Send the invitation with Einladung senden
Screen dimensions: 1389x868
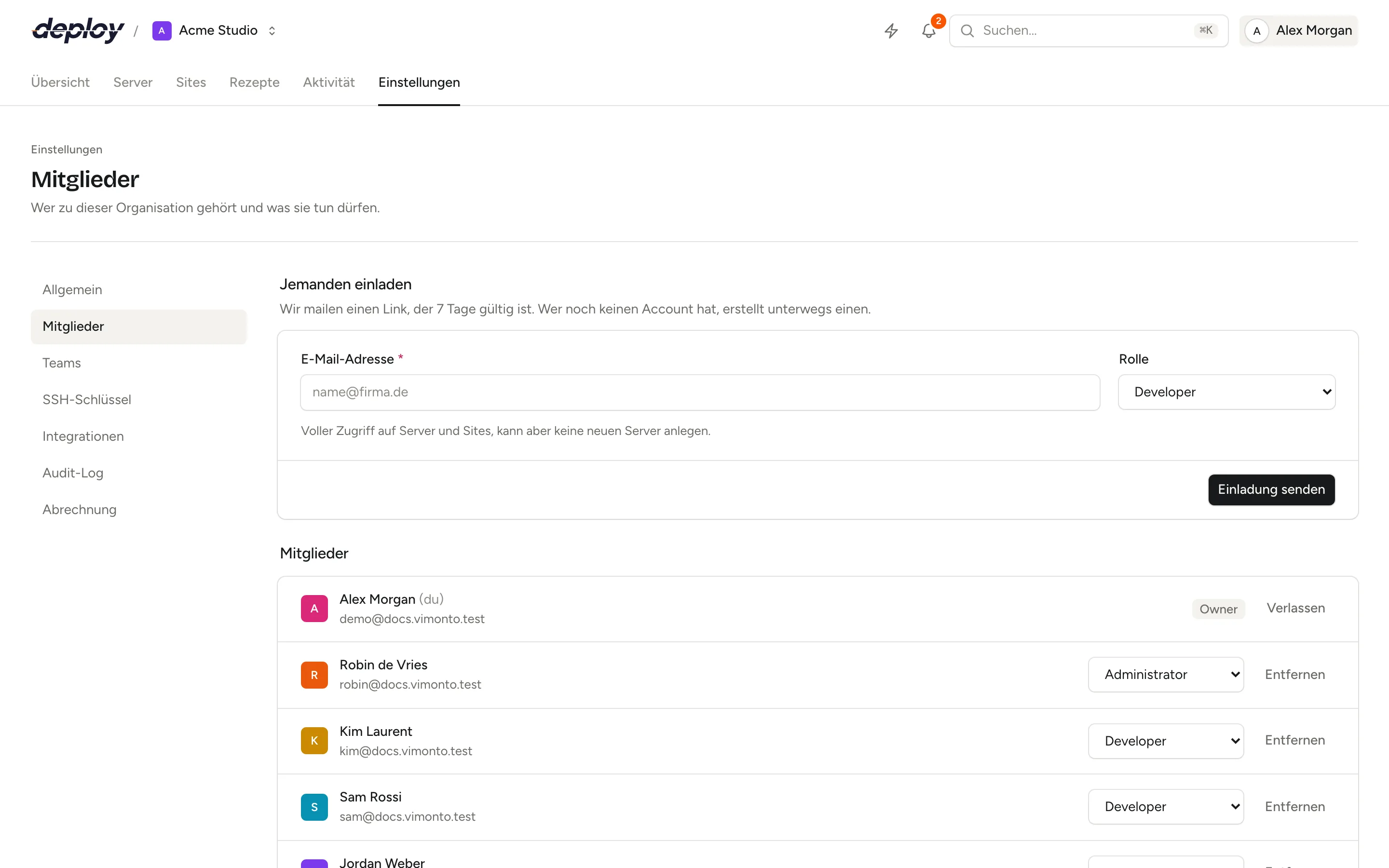pyautogui.click(x=1271, y=489)
